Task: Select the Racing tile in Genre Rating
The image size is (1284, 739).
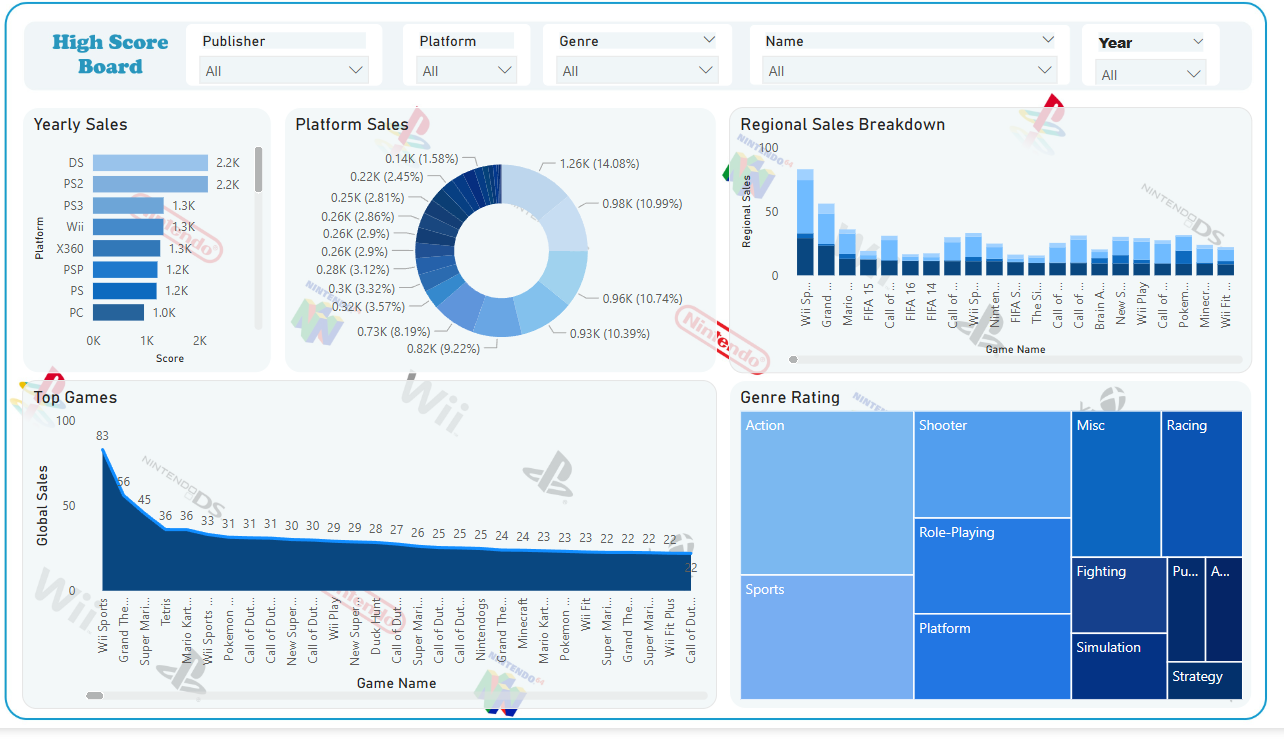Action: (1202, 484)
